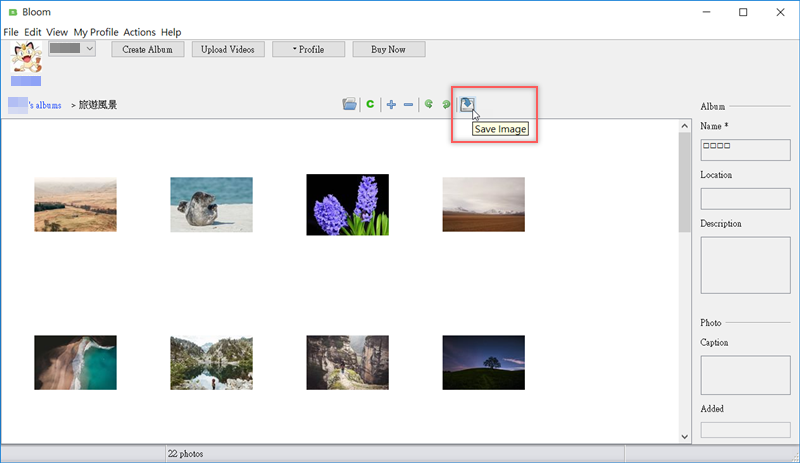Open the File menu

[x=11, y=32]
